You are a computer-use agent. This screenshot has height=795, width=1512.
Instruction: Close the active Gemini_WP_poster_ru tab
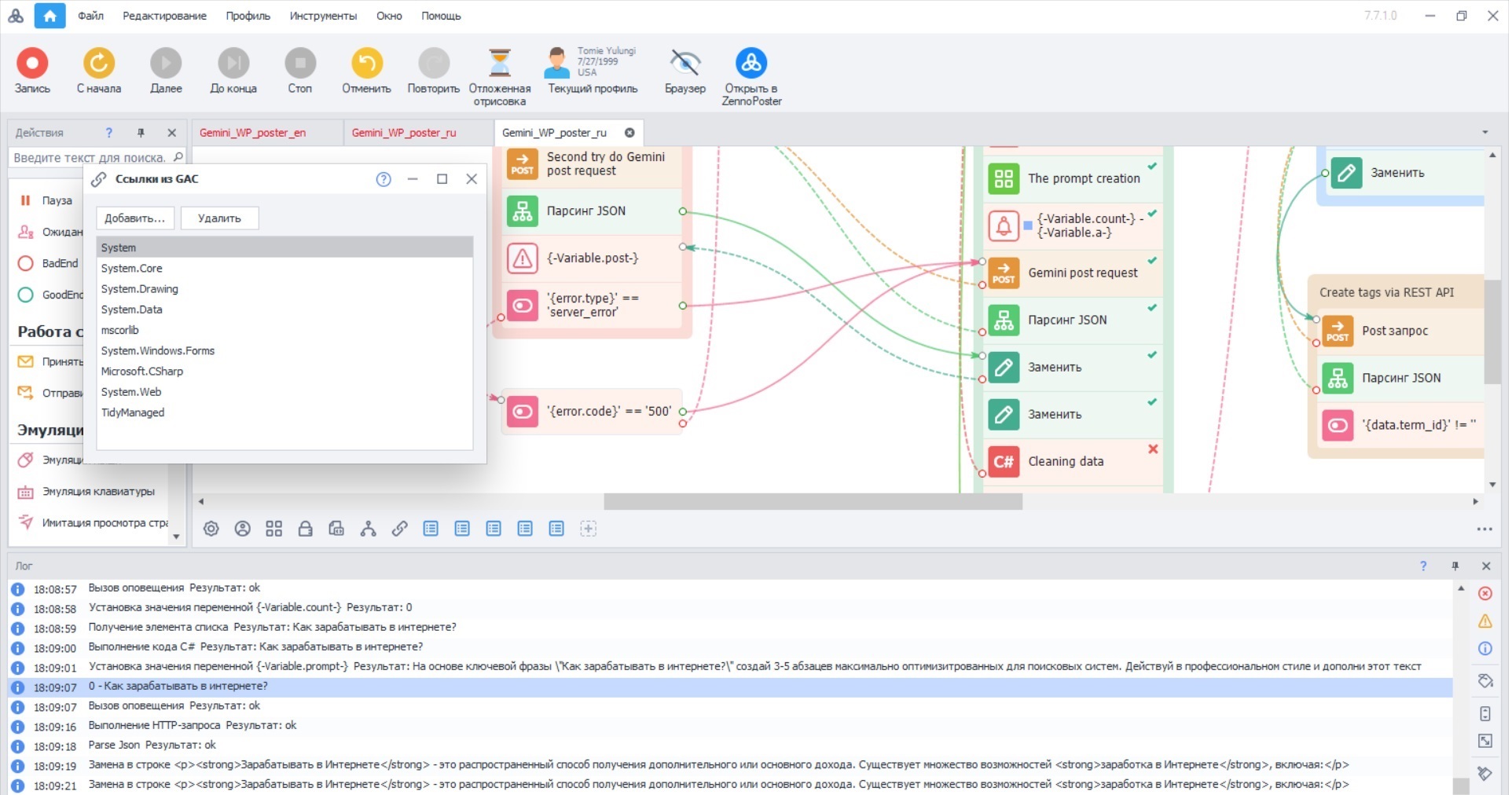pyautogui.click(x=629, y=133)
